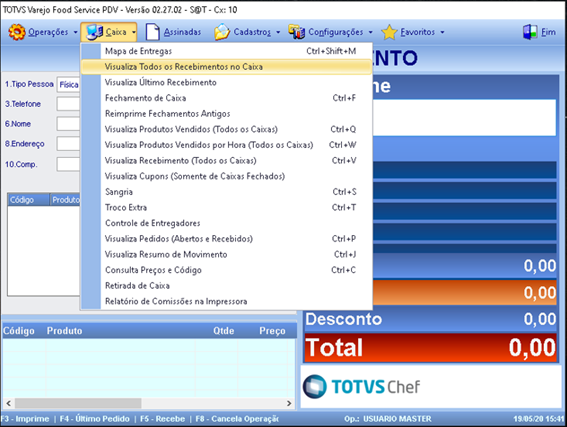
Task: Choose Troco Extra
Action: click(227, 208)
